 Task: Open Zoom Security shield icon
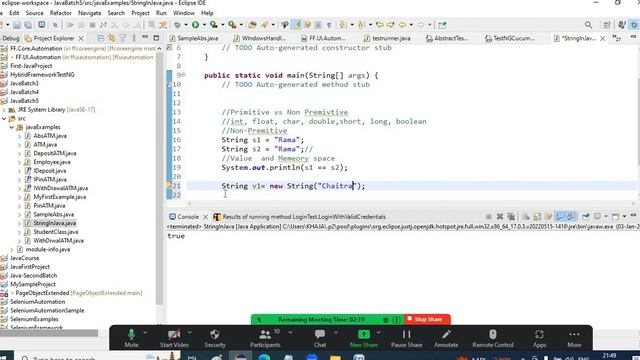[x=215, y=334]
